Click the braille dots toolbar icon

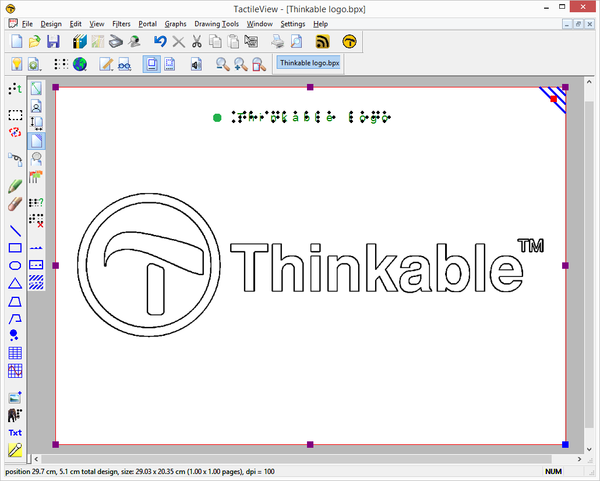coord(61,64)
